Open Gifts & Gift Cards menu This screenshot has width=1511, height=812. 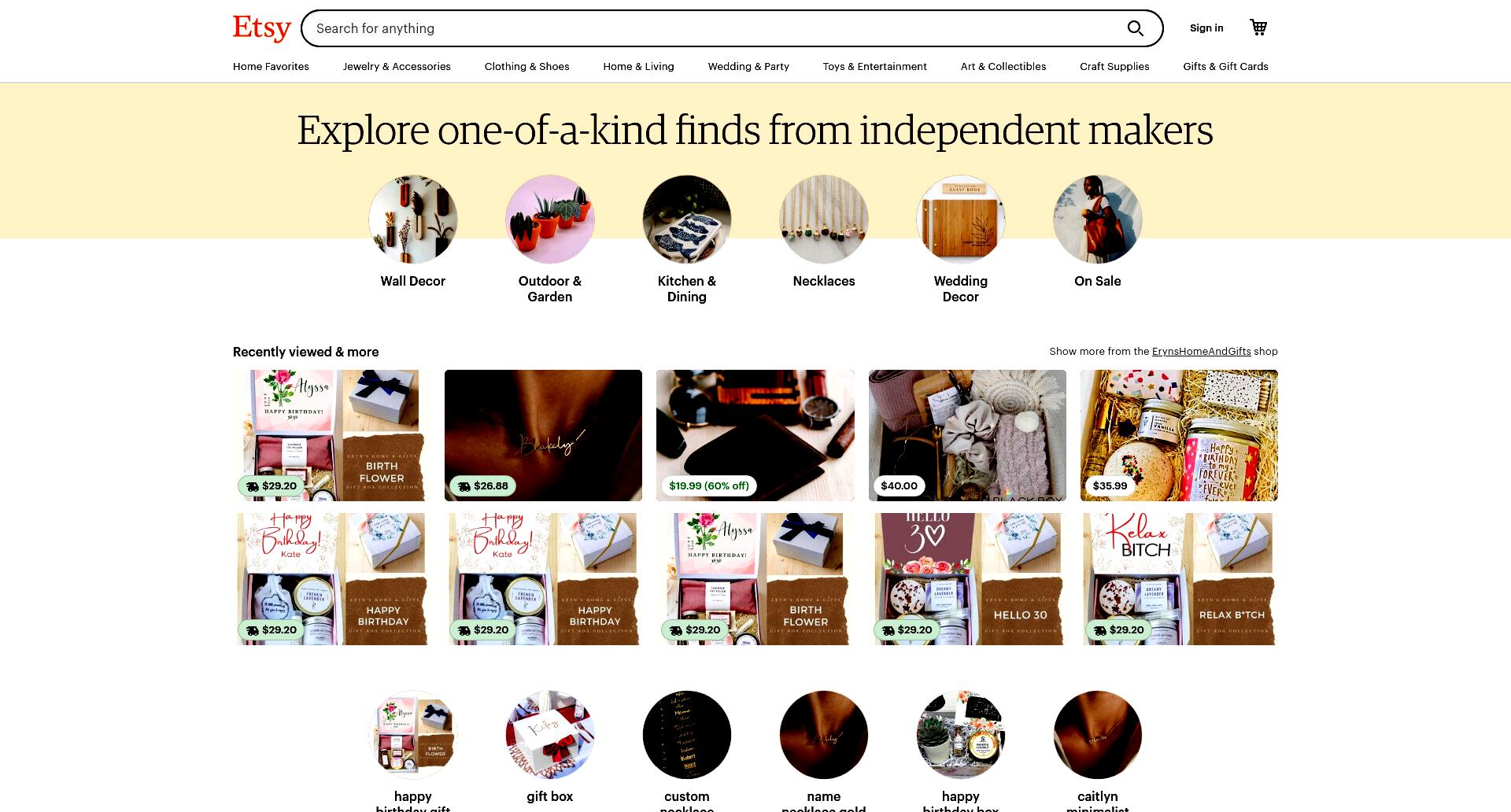pos(1225,66)
